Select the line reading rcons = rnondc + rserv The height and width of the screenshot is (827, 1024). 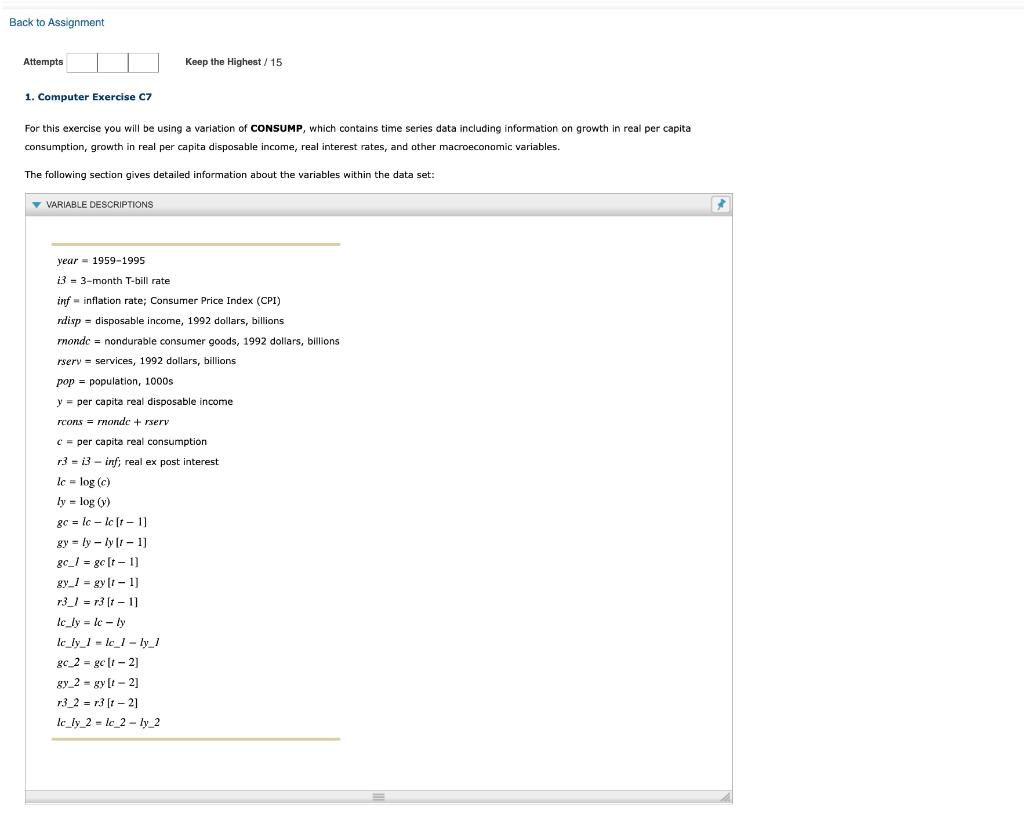click(x=112, y=421)
